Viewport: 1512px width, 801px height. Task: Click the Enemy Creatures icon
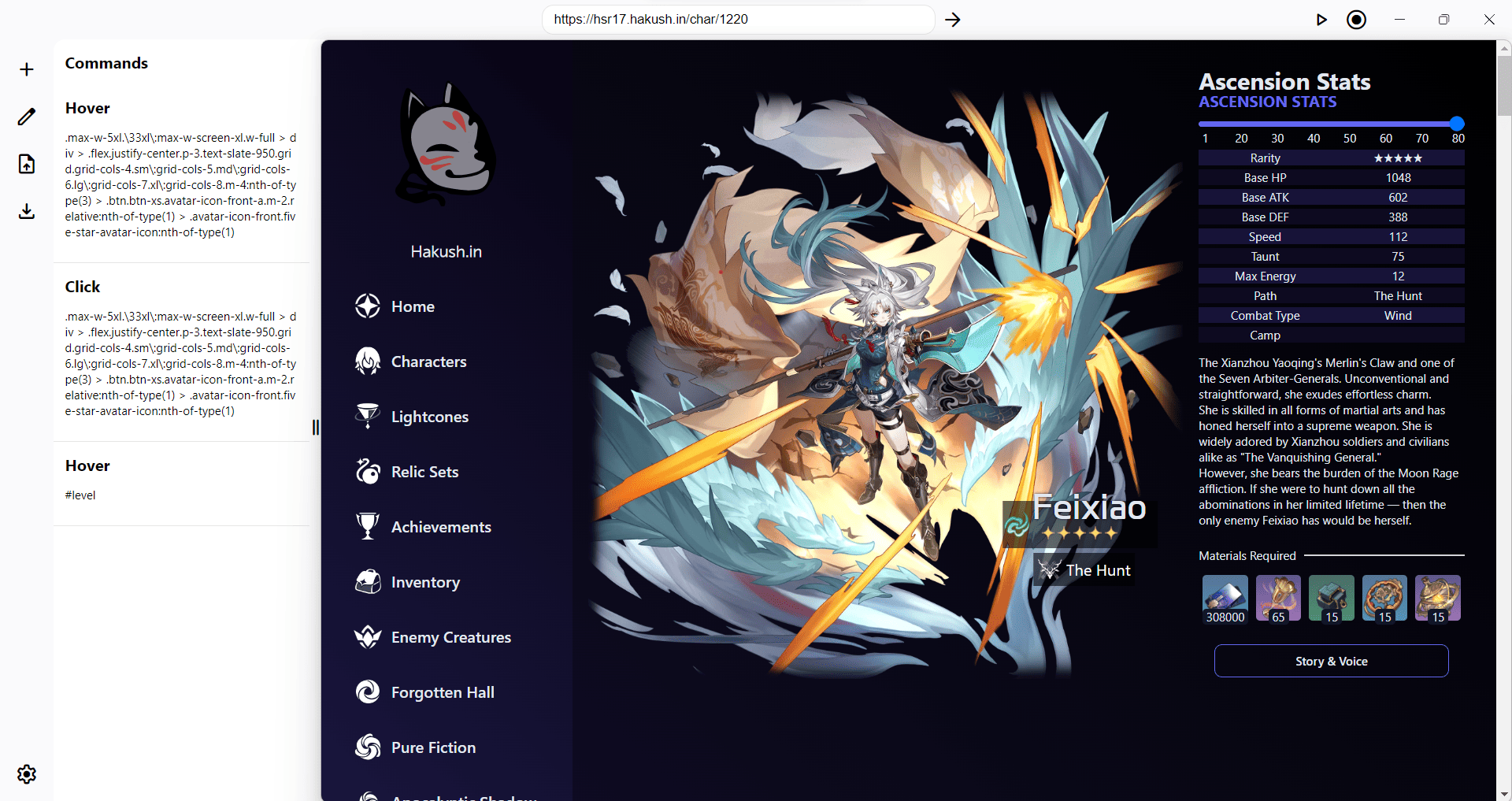click(x=368, y=637)
